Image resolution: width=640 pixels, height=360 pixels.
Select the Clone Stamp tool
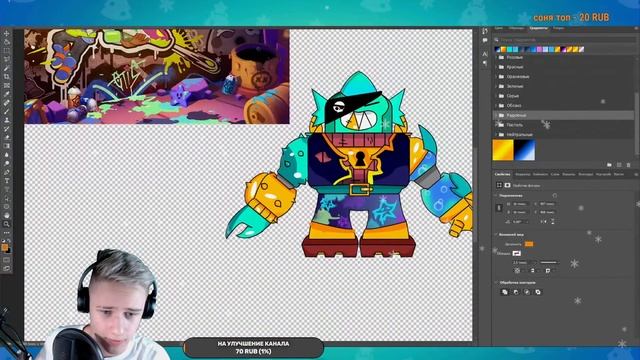(x=7, y=120)
